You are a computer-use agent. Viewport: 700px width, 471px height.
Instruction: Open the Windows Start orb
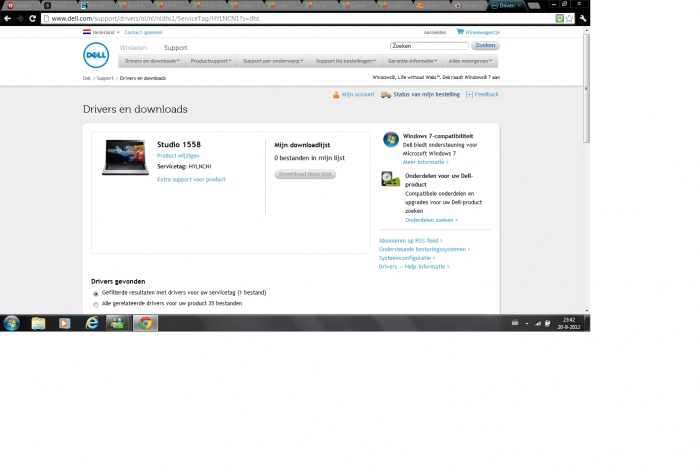click(12, 323)
